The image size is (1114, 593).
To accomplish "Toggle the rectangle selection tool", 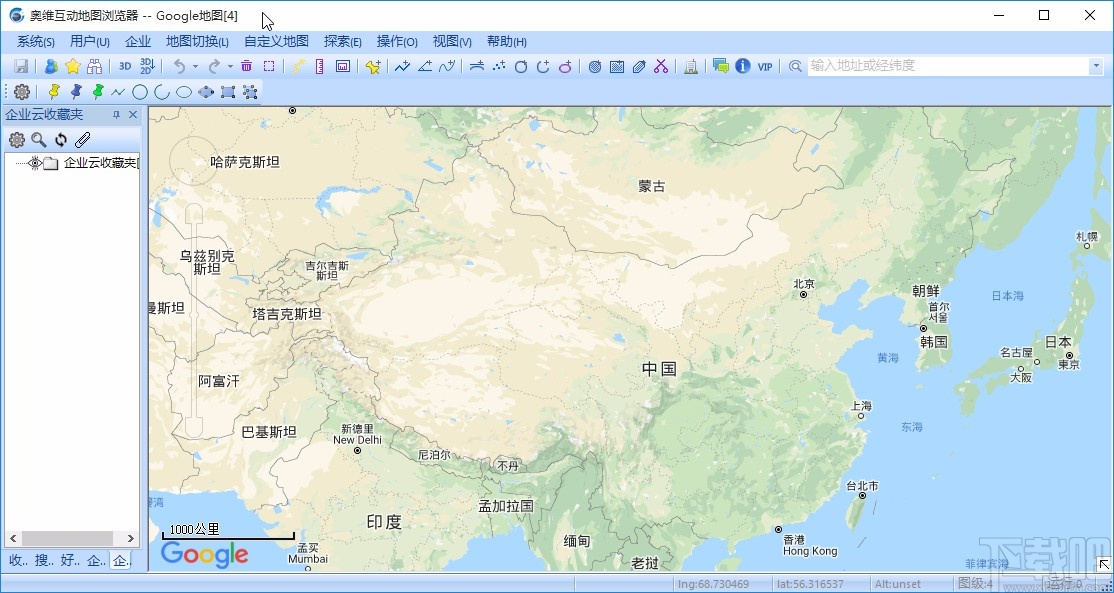I will tap(268, 66).
